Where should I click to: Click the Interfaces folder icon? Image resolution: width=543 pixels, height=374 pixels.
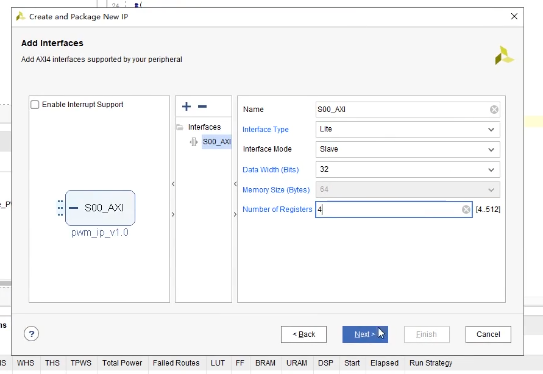coord(180,127)
